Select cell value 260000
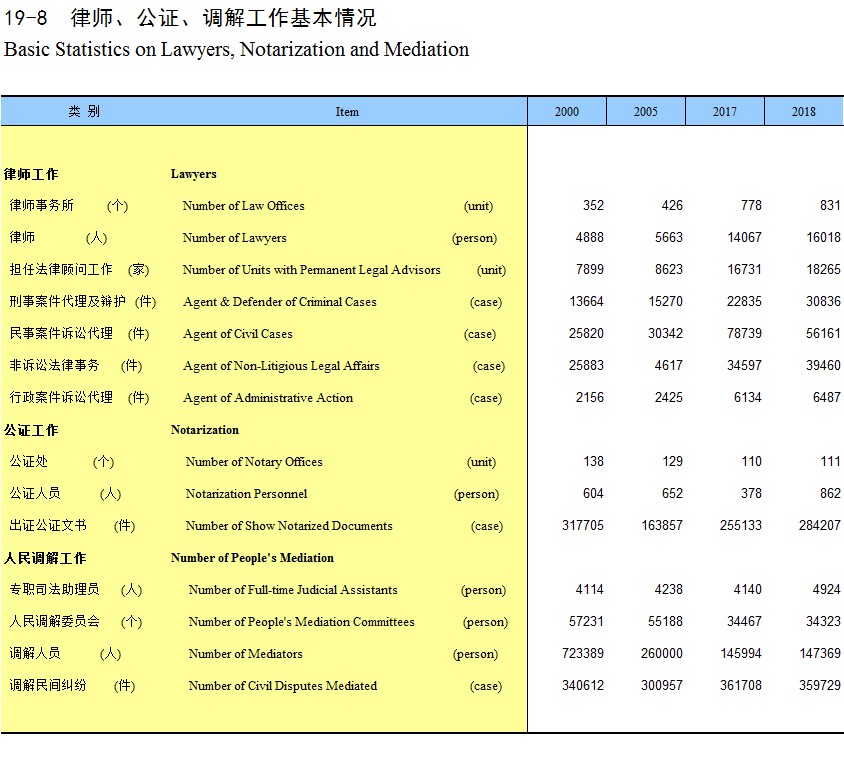This screenshot has width=844, height=766. (x=662, y=653)
